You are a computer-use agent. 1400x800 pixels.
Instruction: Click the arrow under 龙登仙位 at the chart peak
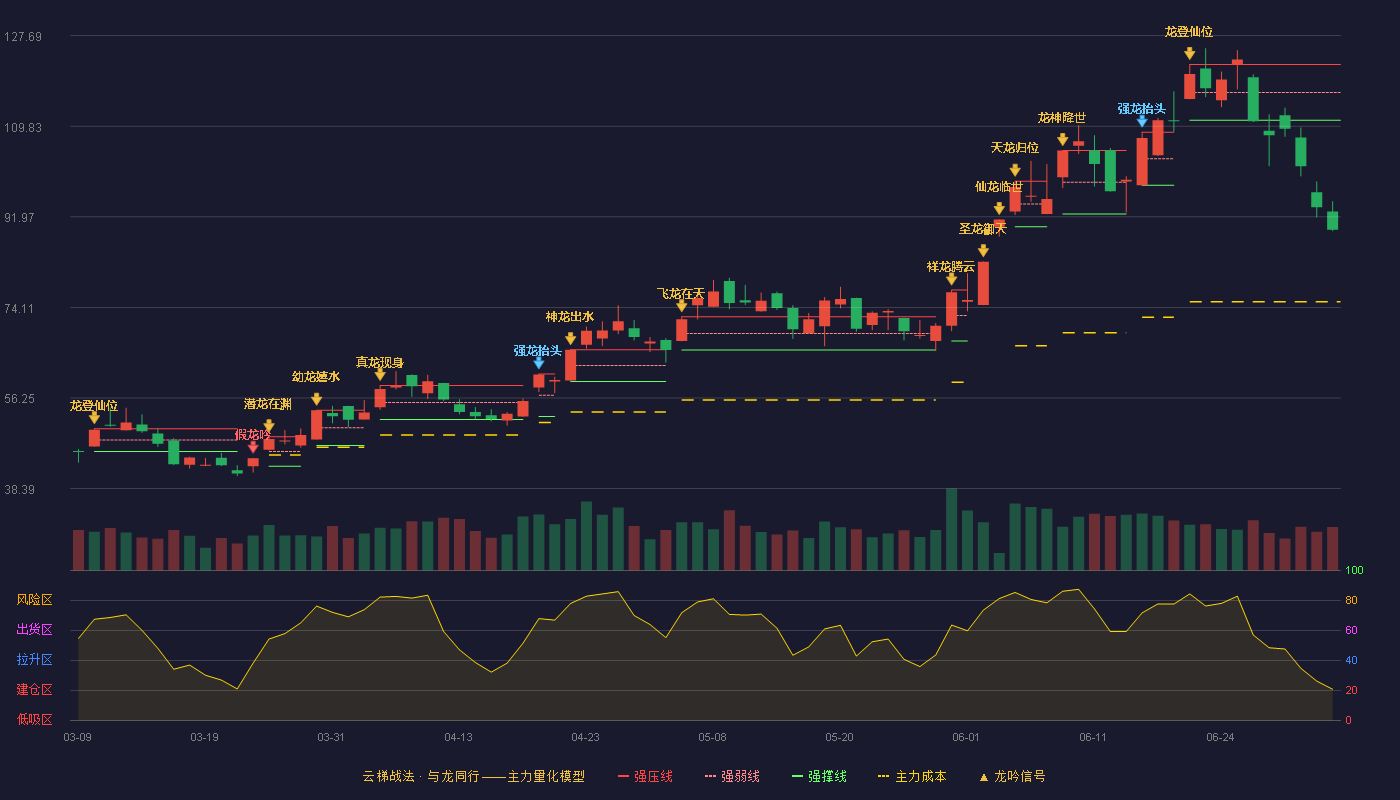click(1189, 54)
